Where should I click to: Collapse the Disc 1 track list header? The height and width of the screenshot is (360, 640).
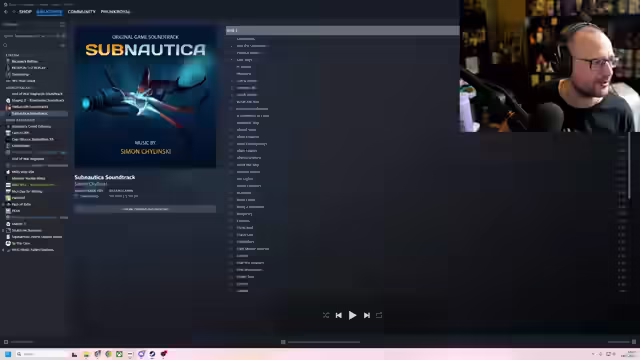point(342,30)
